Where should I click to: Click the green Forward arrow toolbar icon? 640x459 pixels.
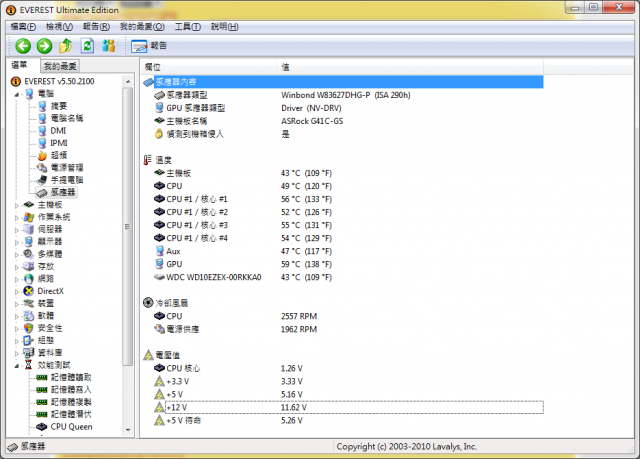coord(44,46)
